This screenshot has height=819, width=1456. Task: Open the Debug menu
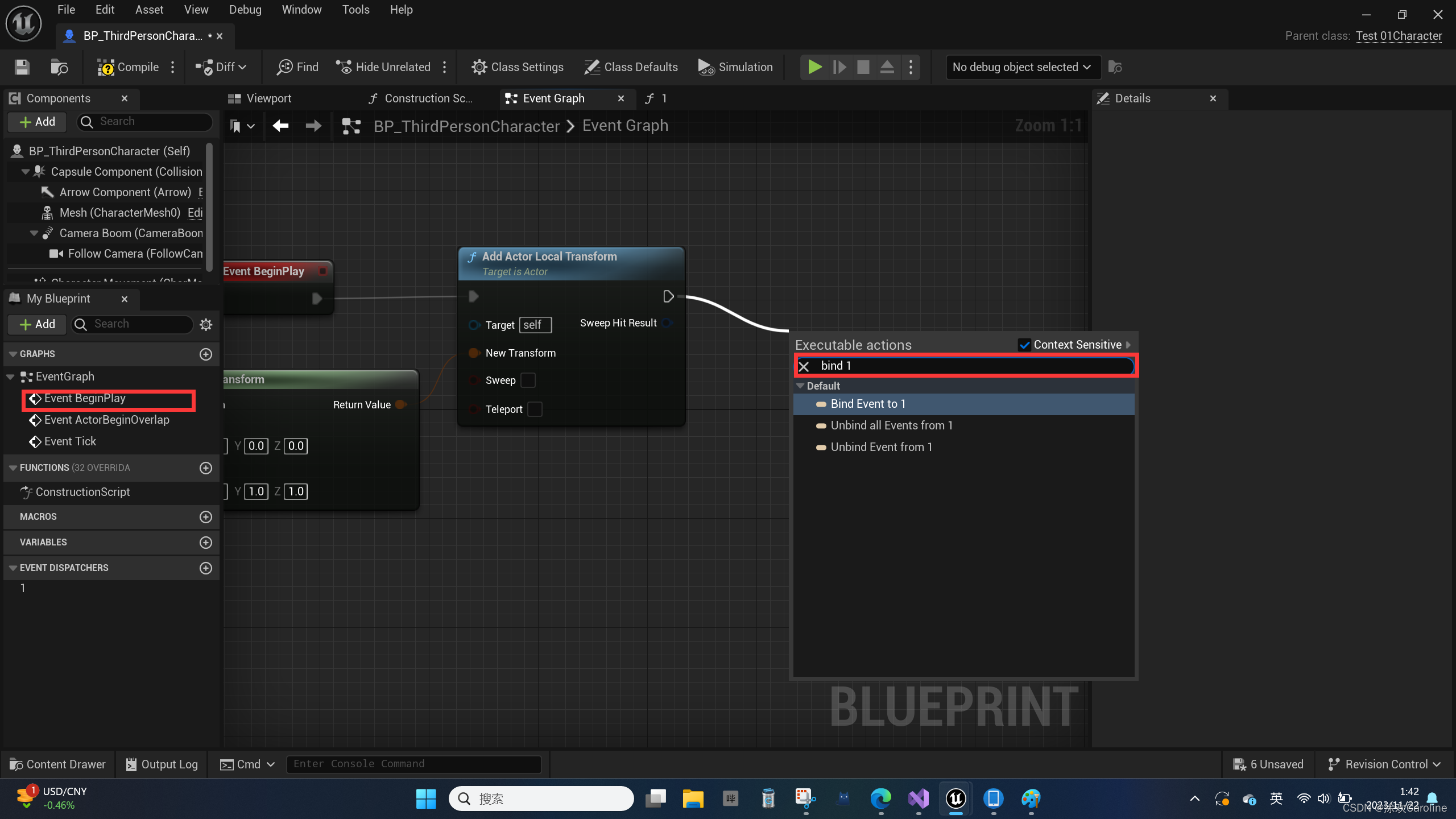click(245, 10)
